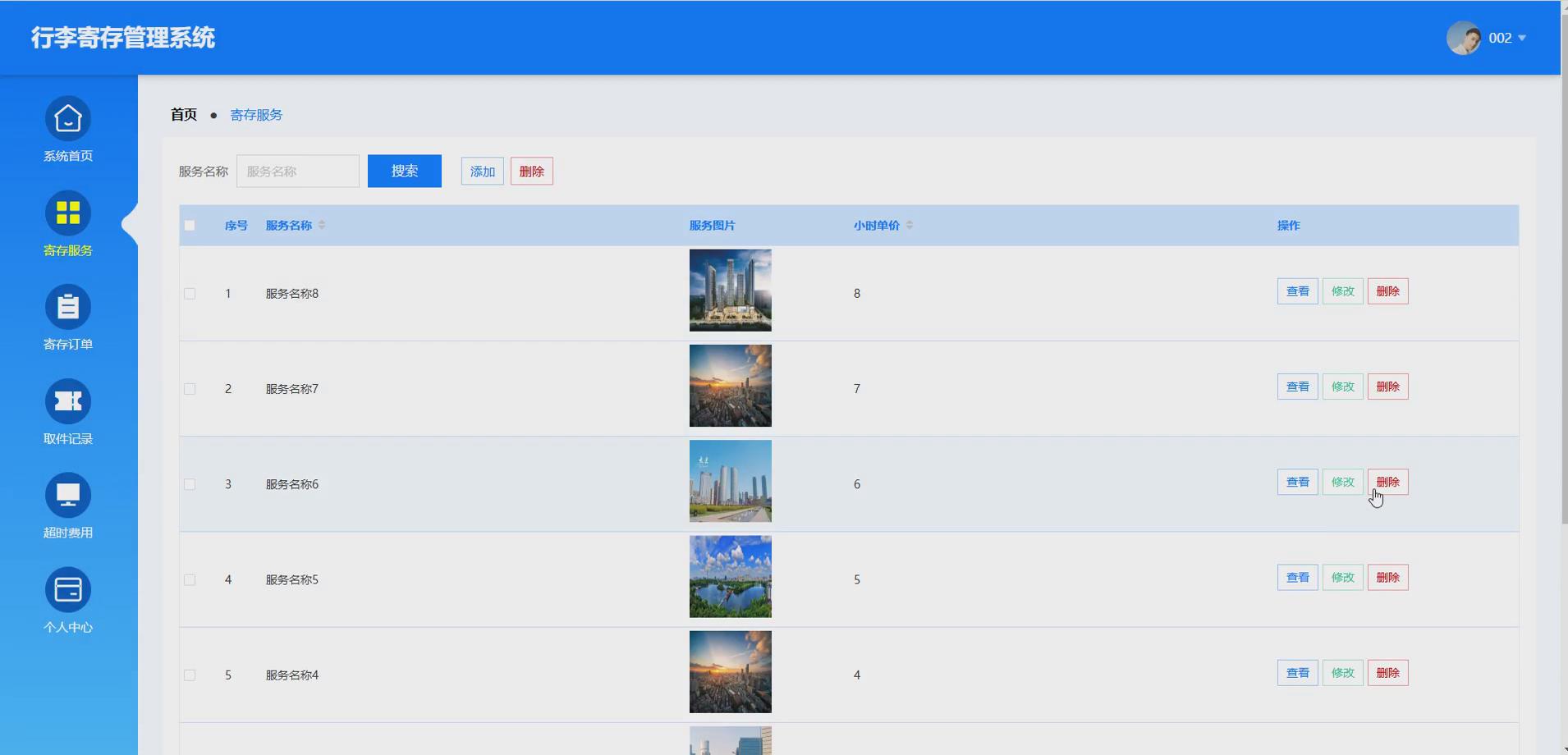Check the box for 服务名称5 row
The width and height of the screenshot is (1568, 755).
[190, 580]
